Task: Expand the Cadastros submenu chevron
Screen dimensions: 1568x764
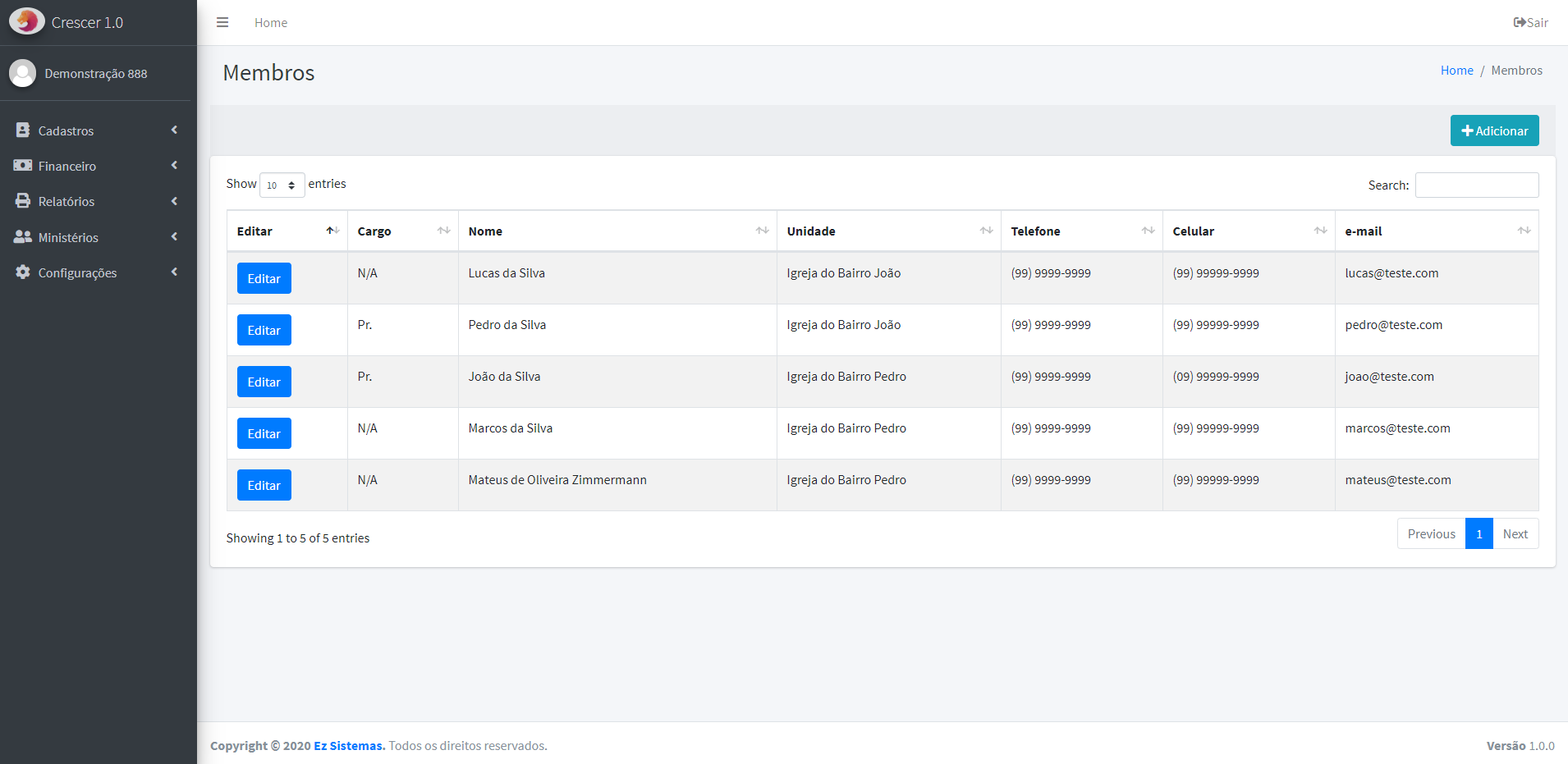Action: [x=174, y=130]
